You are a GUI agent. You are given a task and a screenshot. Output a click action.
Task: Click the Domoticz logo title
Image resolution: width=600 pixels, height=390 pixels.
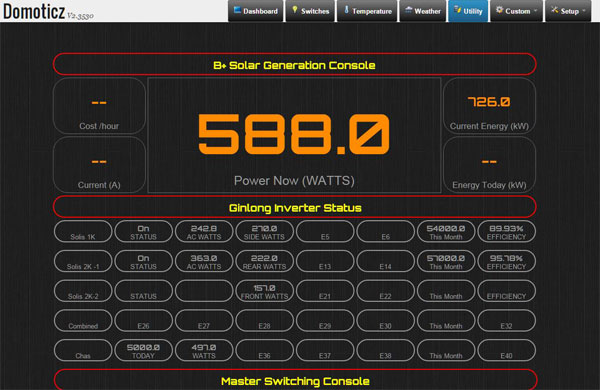point(34,11)
